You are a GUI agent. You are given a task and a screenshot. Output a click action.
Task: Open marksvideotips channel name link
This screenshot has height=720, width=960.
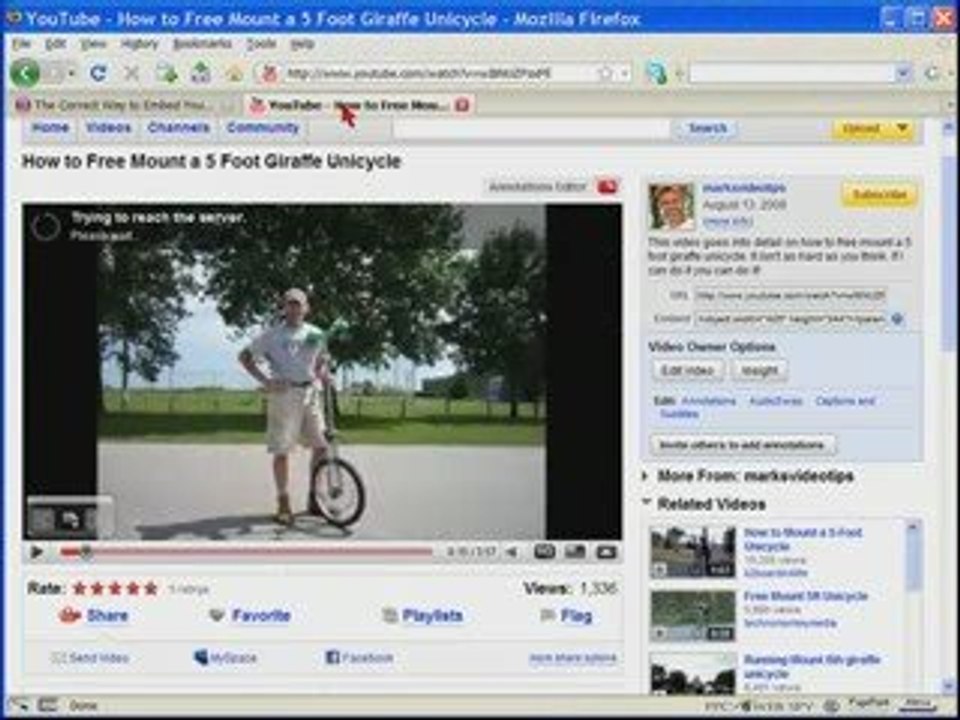tap(744, 187)
